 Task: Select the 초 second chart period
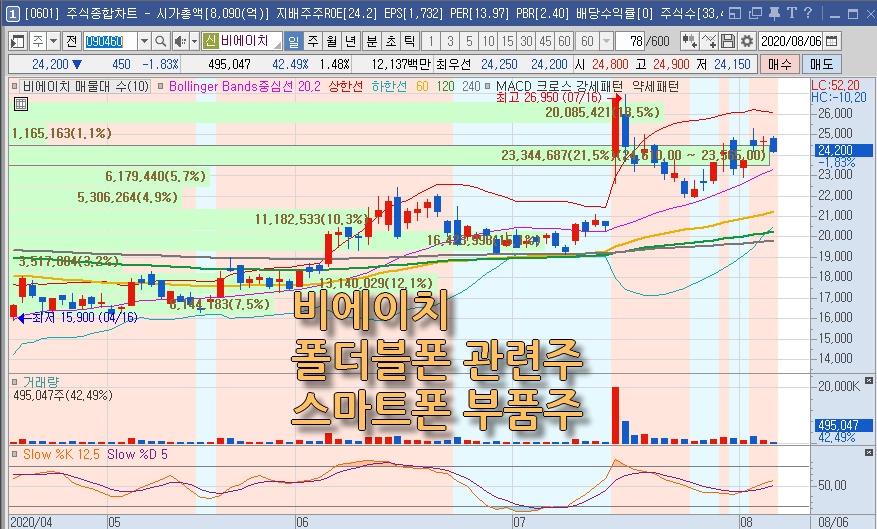click(390, 41)
